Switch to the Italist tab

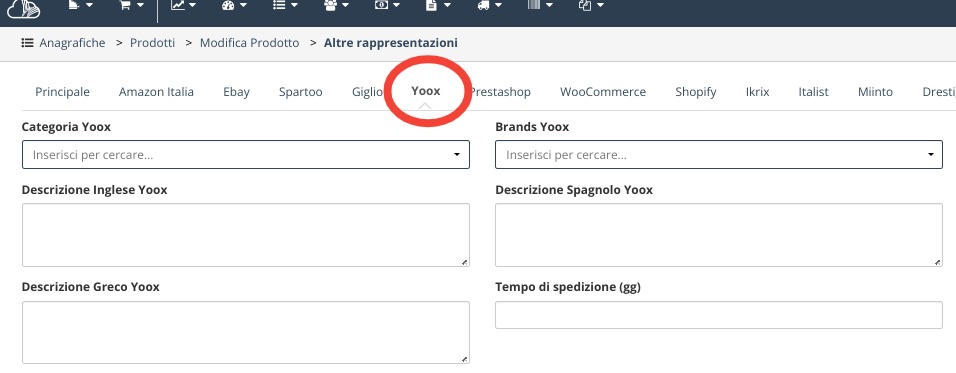tap(813, 92)
